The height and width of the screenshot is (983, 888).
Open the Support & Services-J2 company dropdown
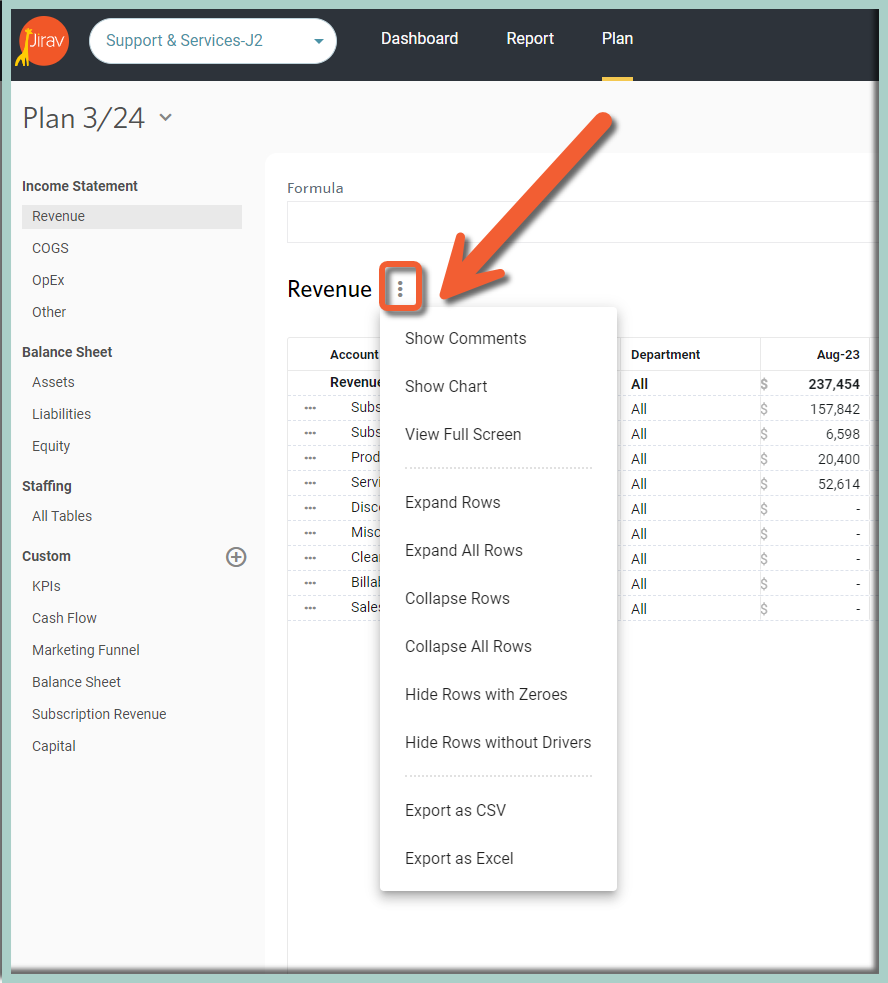point(213,41)
